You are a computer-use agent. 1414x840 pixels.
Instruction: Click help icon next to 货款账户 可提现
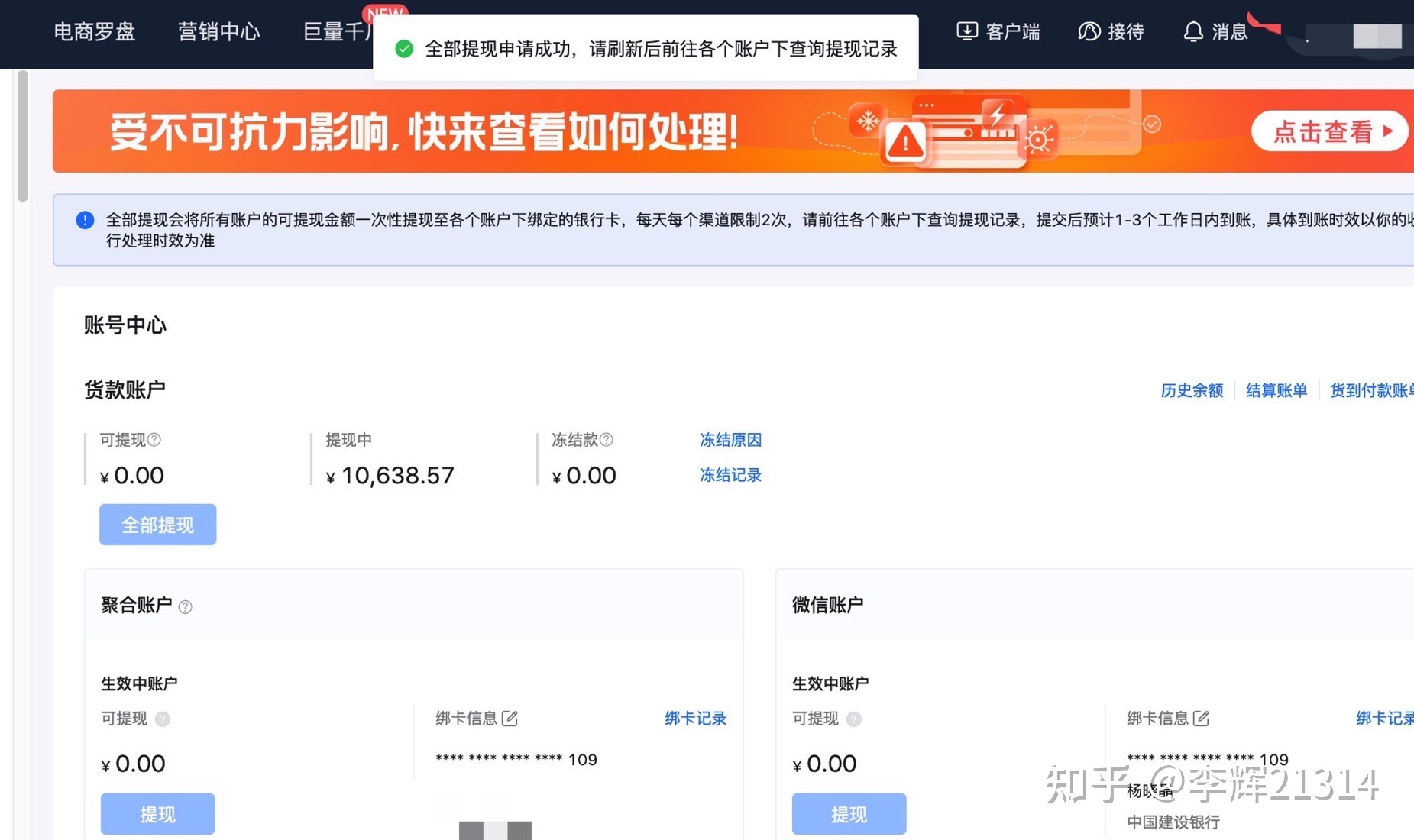(x=154, y=439)
